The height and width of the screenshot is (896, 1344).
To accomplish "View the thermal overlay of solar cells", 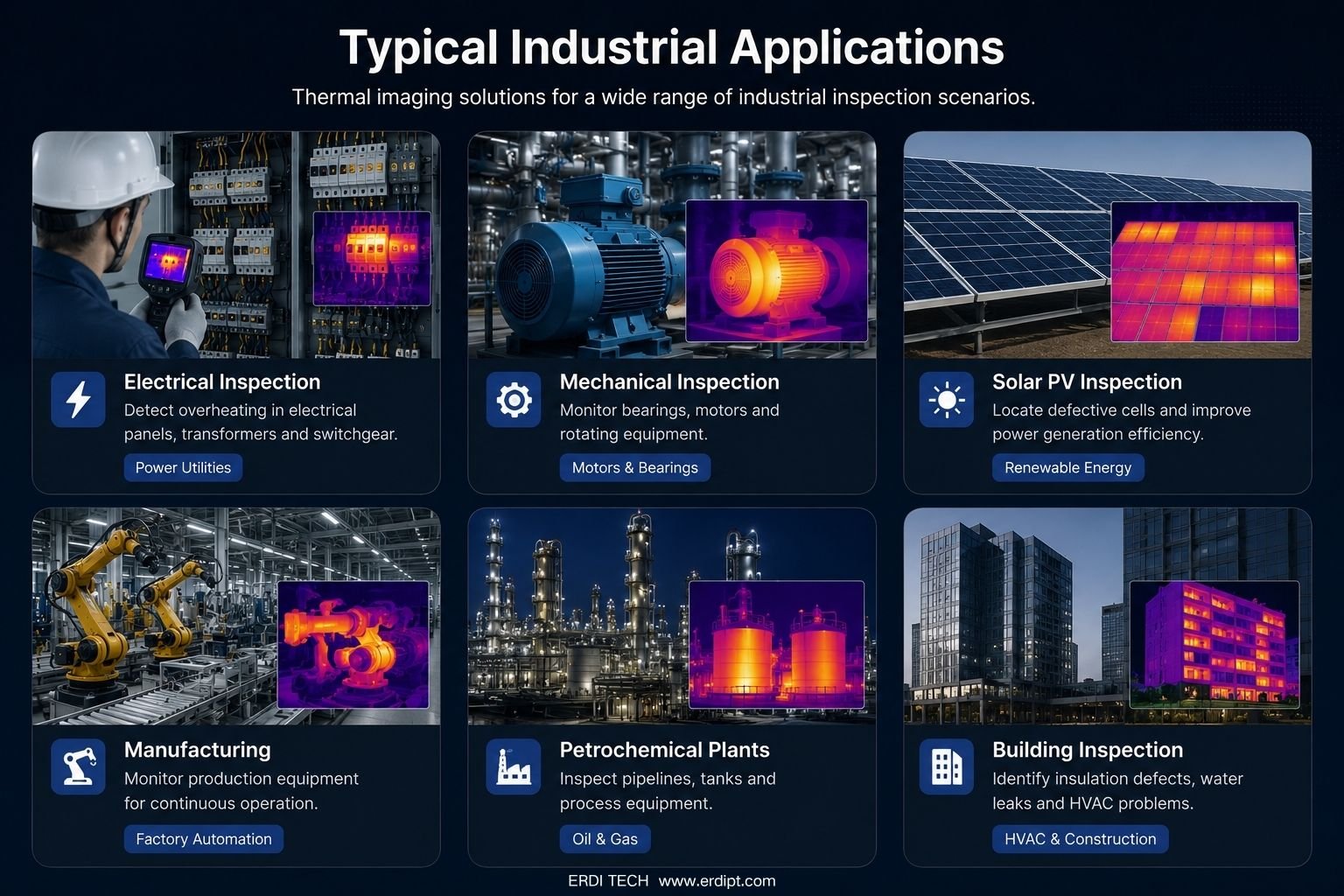I will [1205, 271].
